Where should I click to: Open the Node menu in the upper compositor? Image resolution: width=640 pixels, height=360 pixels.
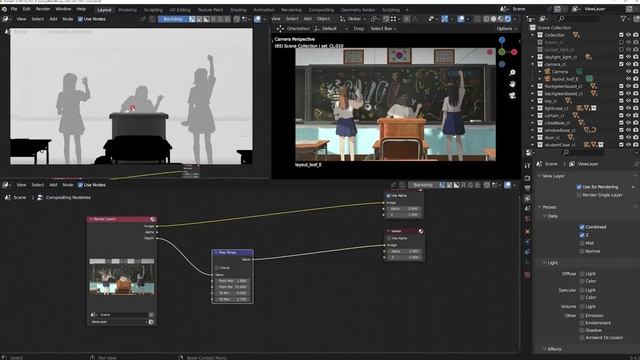tap(68, 19)
